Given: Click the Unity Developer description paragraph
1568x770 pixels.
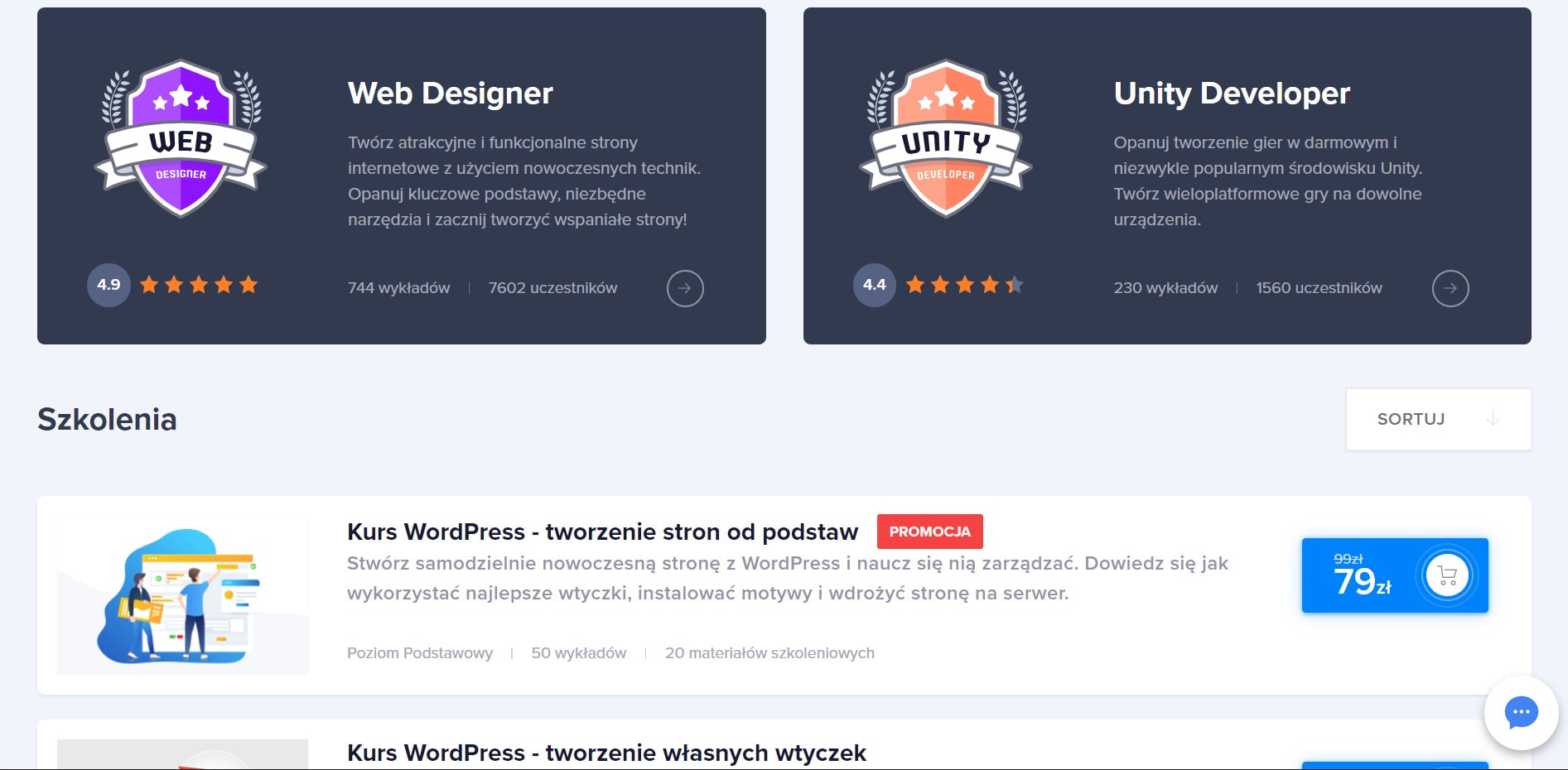Looking at the screenshot, I should point(1267,181).
